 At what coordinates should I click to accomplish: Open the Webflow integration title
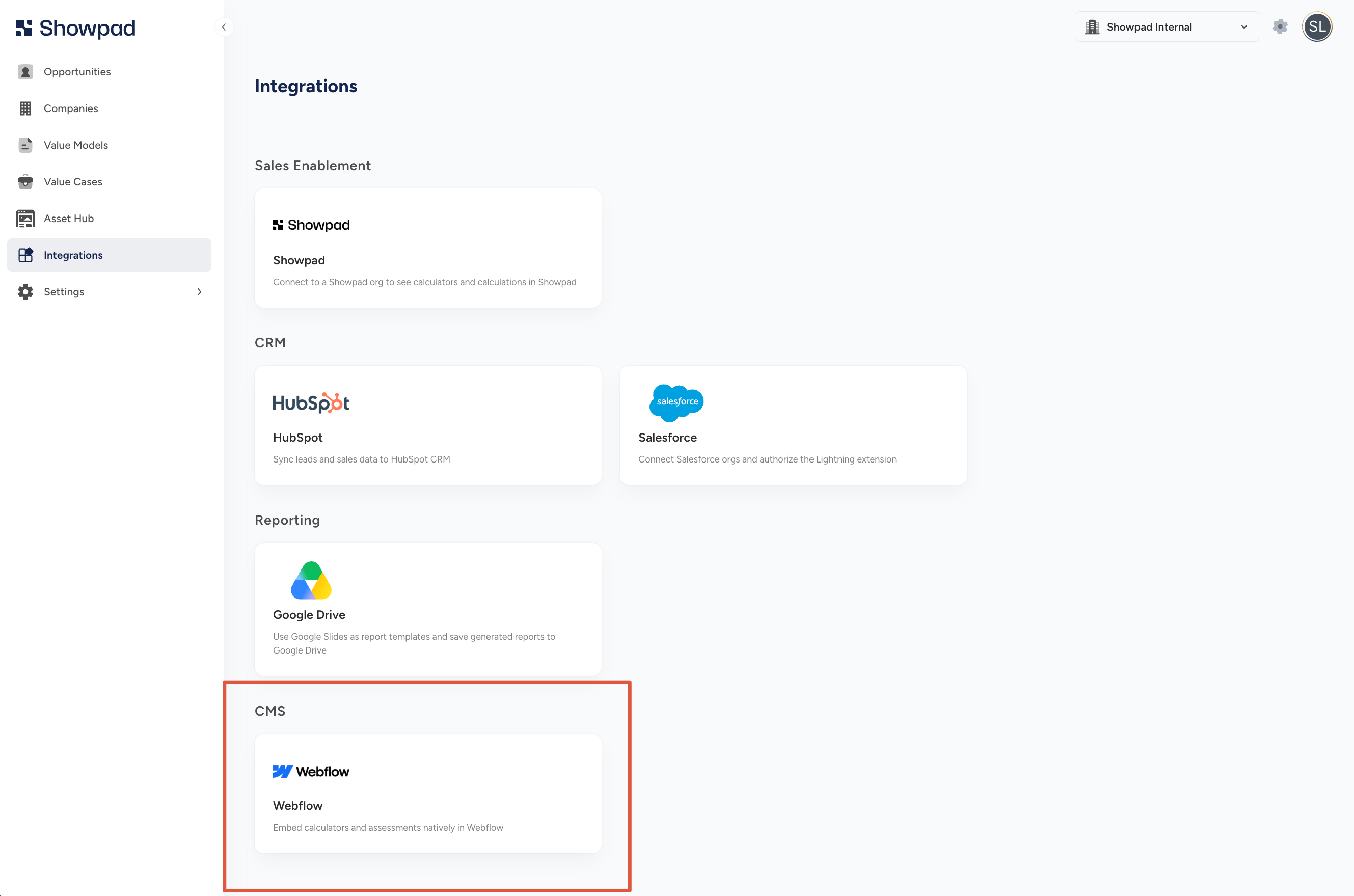pyautogui.click(x=297, y=805)
